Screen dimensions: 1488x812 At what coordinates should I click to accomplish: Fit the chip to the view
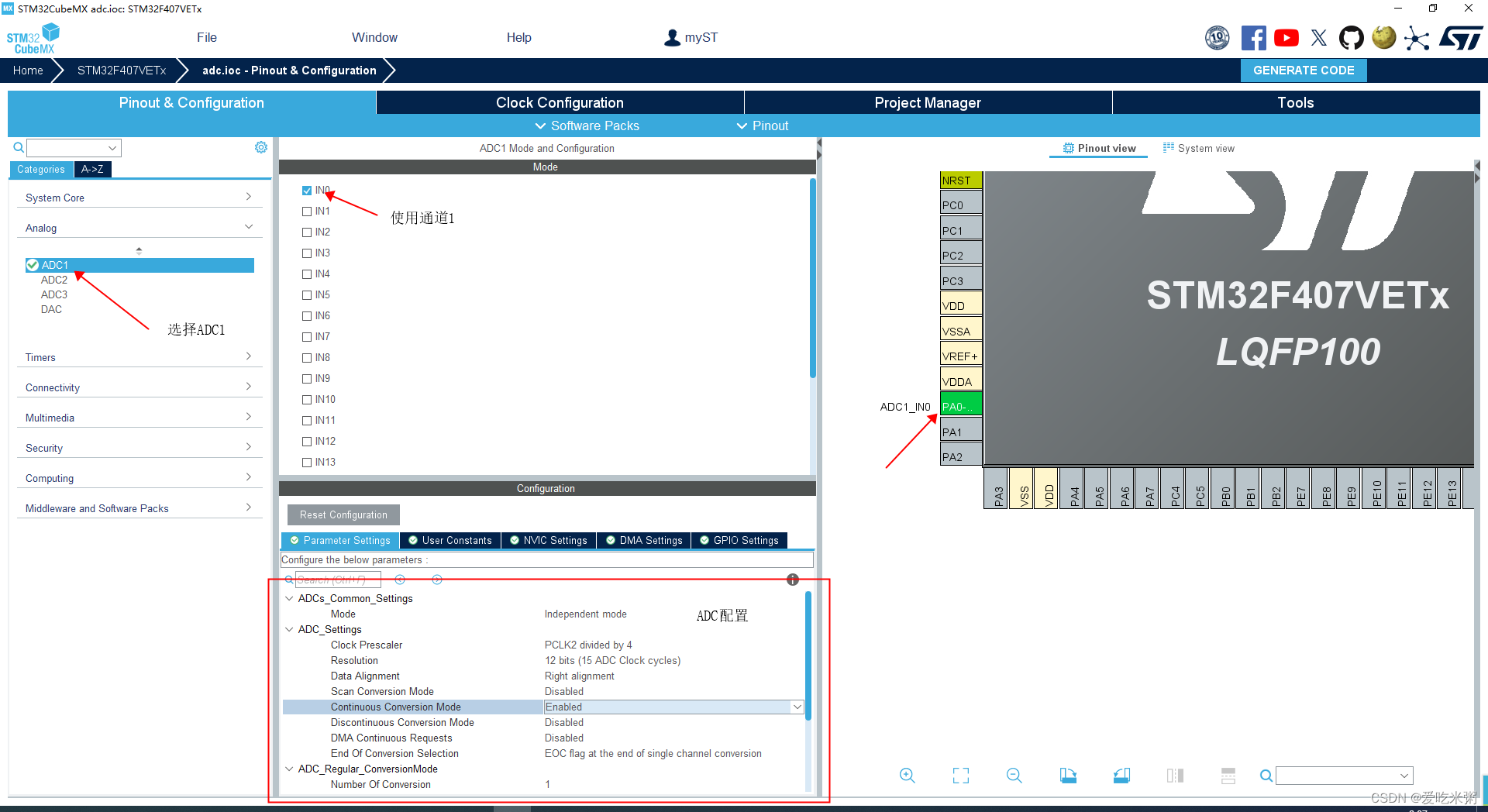pyautogui.click(x=961, y=776)
